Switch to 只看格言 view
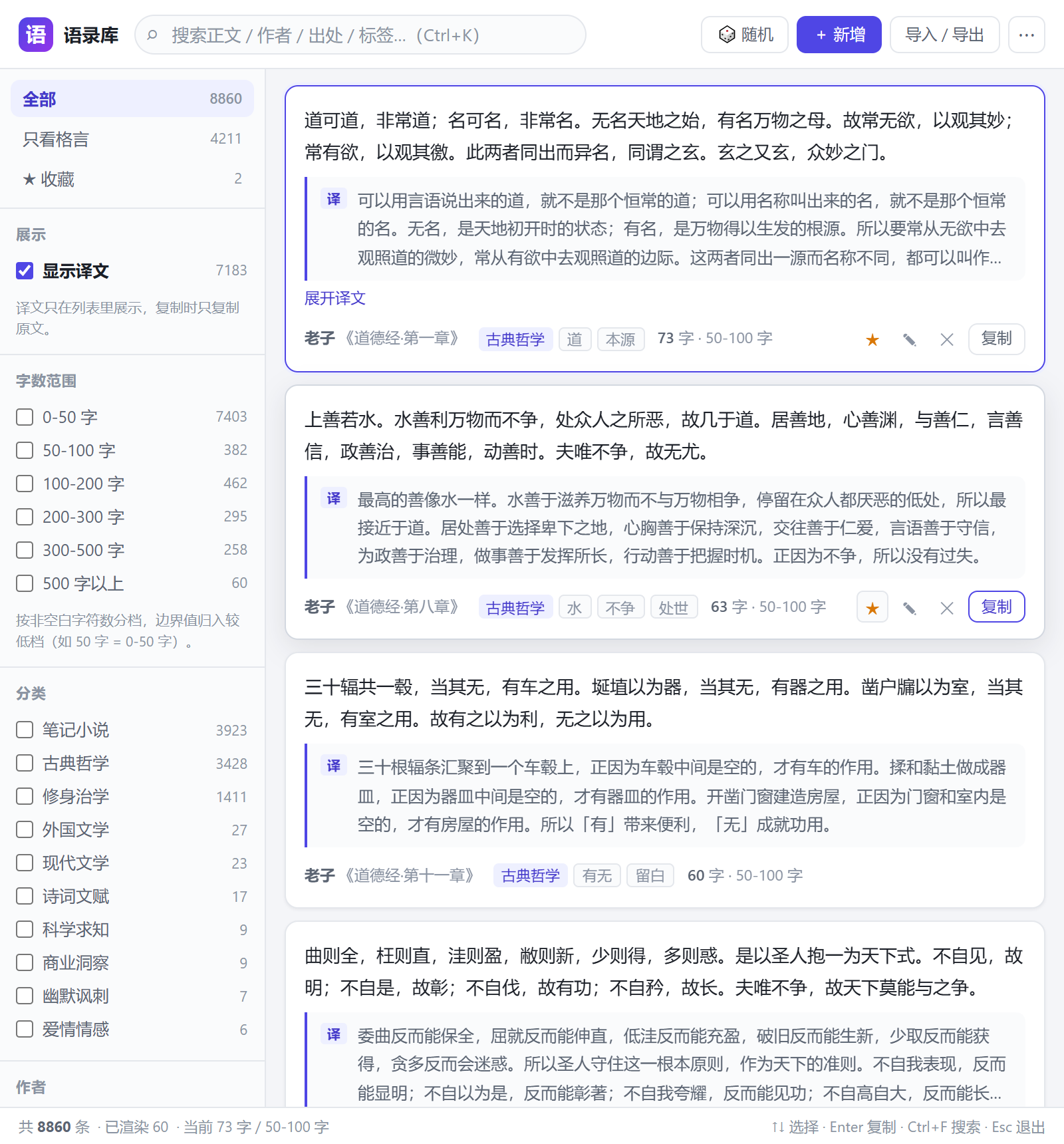The height and width of the screenshot is (1144, 1064). tap(132, 138)
